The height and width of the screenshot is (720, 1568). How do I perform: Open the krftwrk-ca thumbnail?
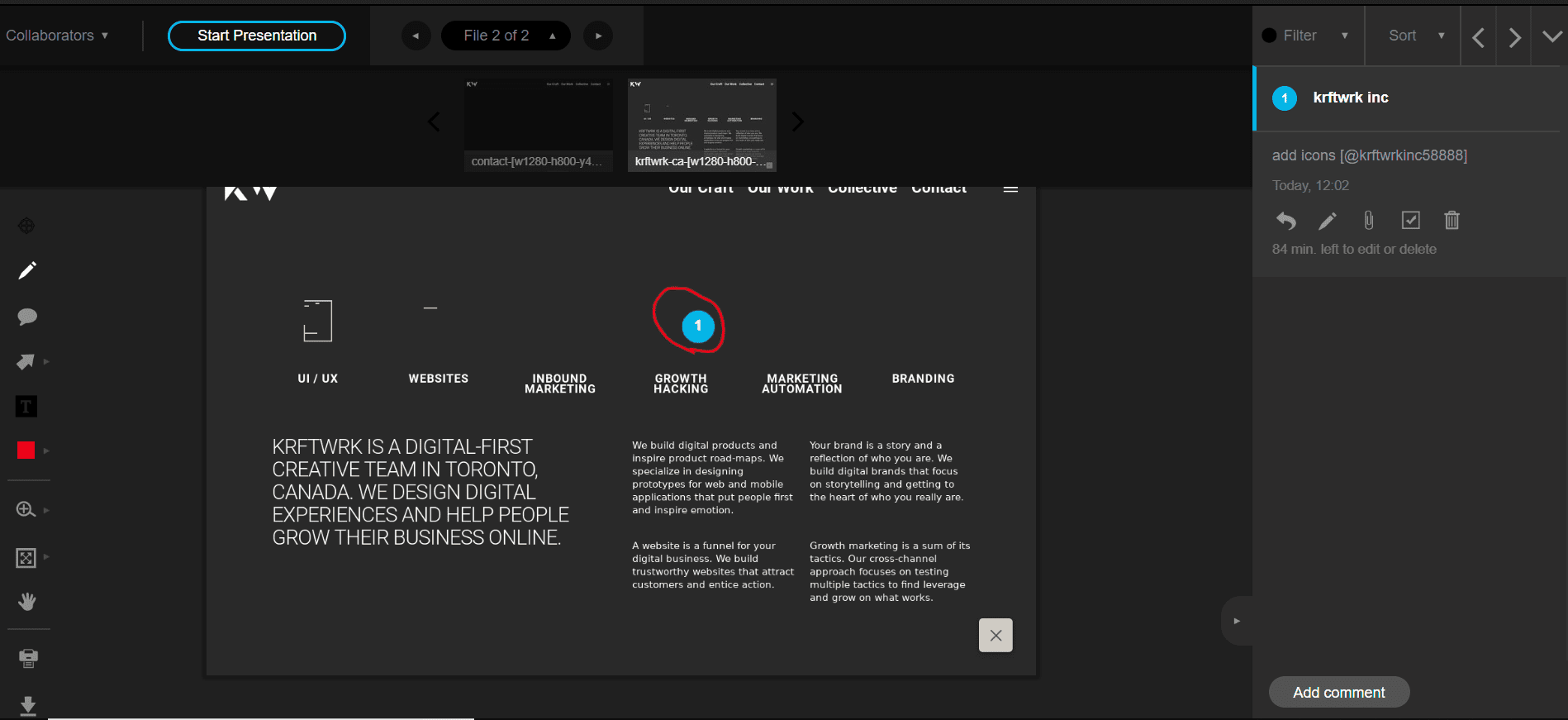point(702,125)
